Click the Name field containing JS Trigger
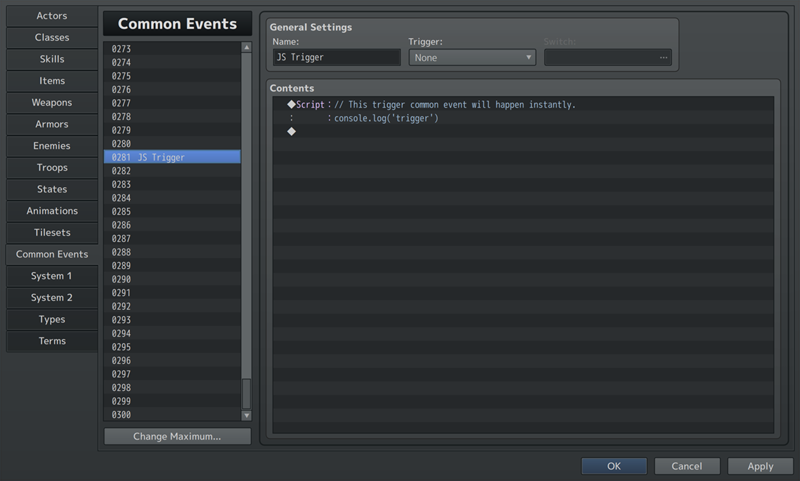This screenshot has height=481, width=800. pos(337,57)
